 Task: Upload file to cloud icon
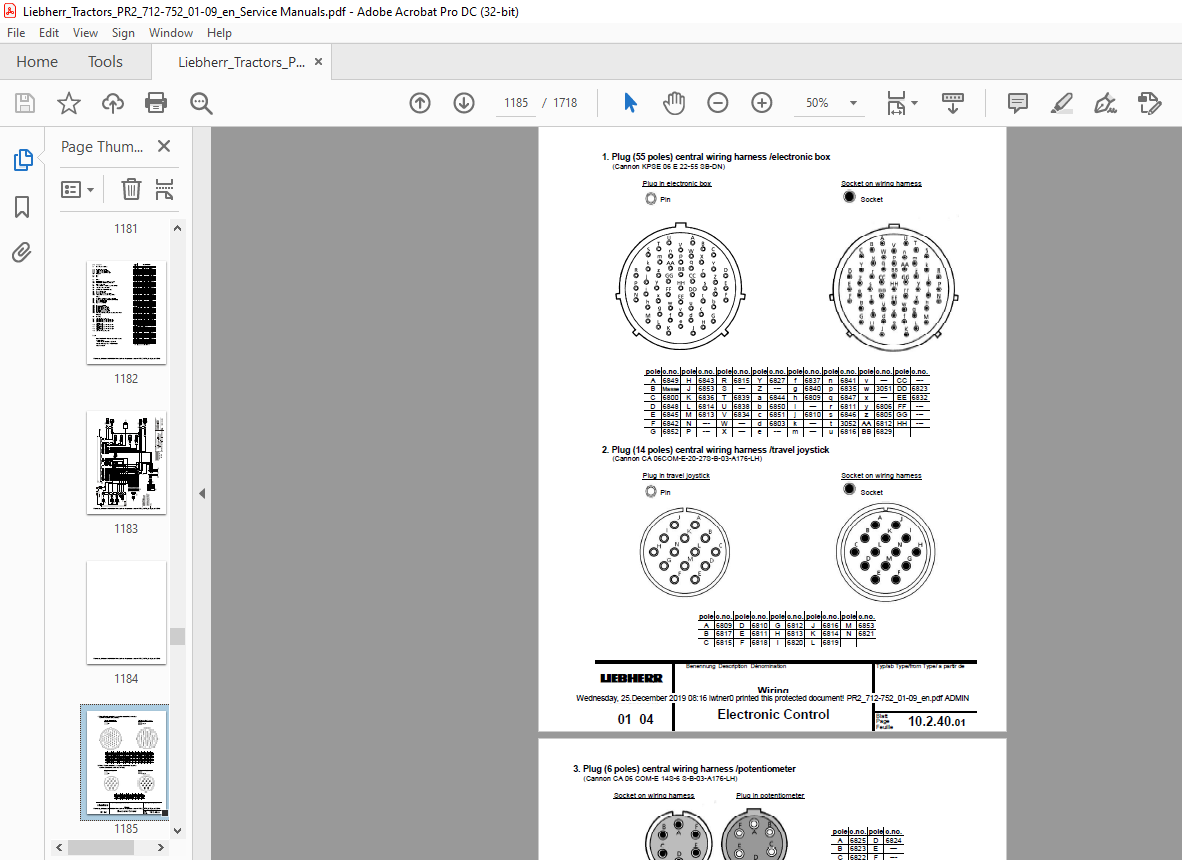point(113,103)
